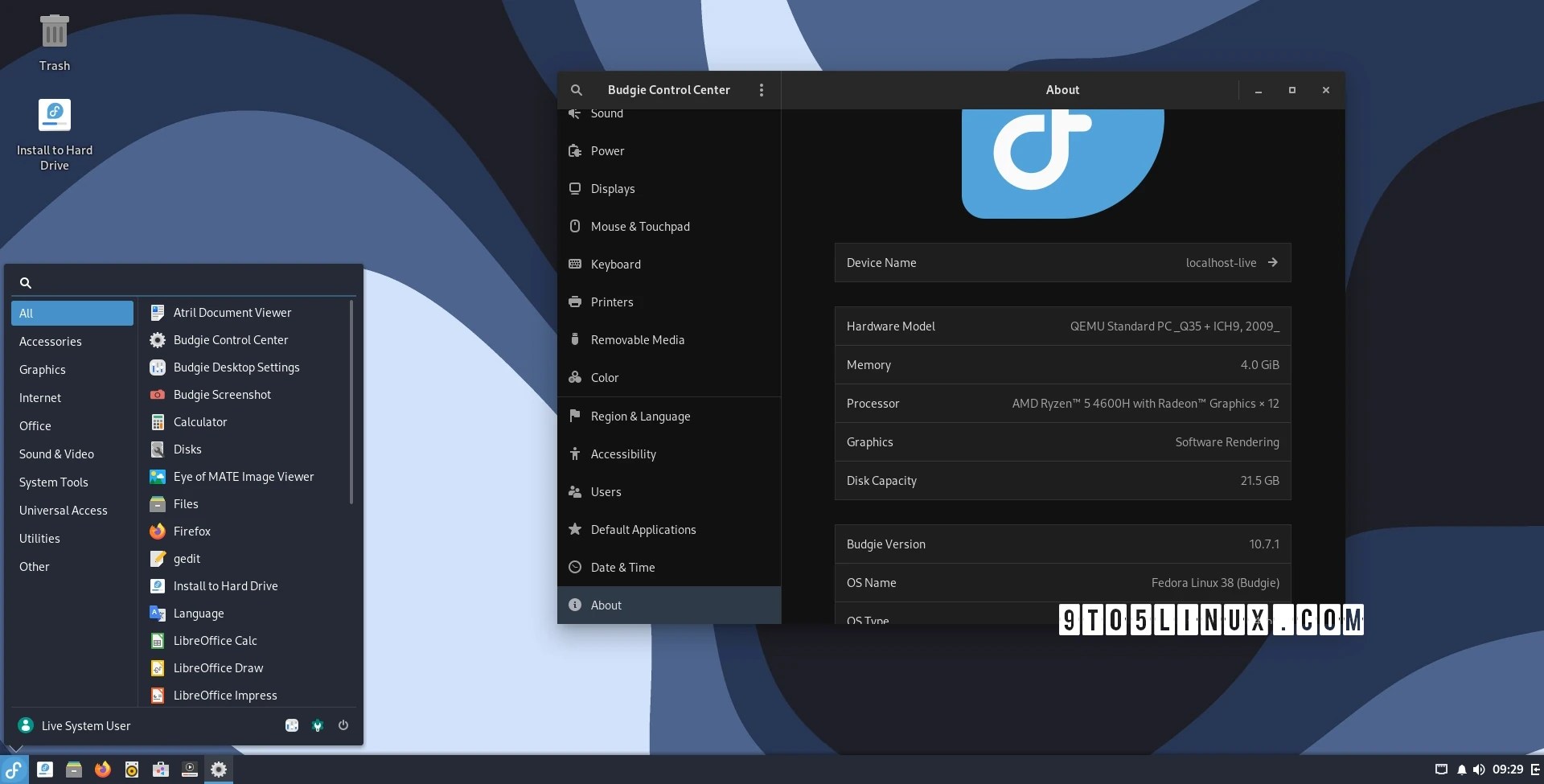Click the power icon in the app menu
The height and width of the screenshot is (784, 1544).
coord(343,724)
